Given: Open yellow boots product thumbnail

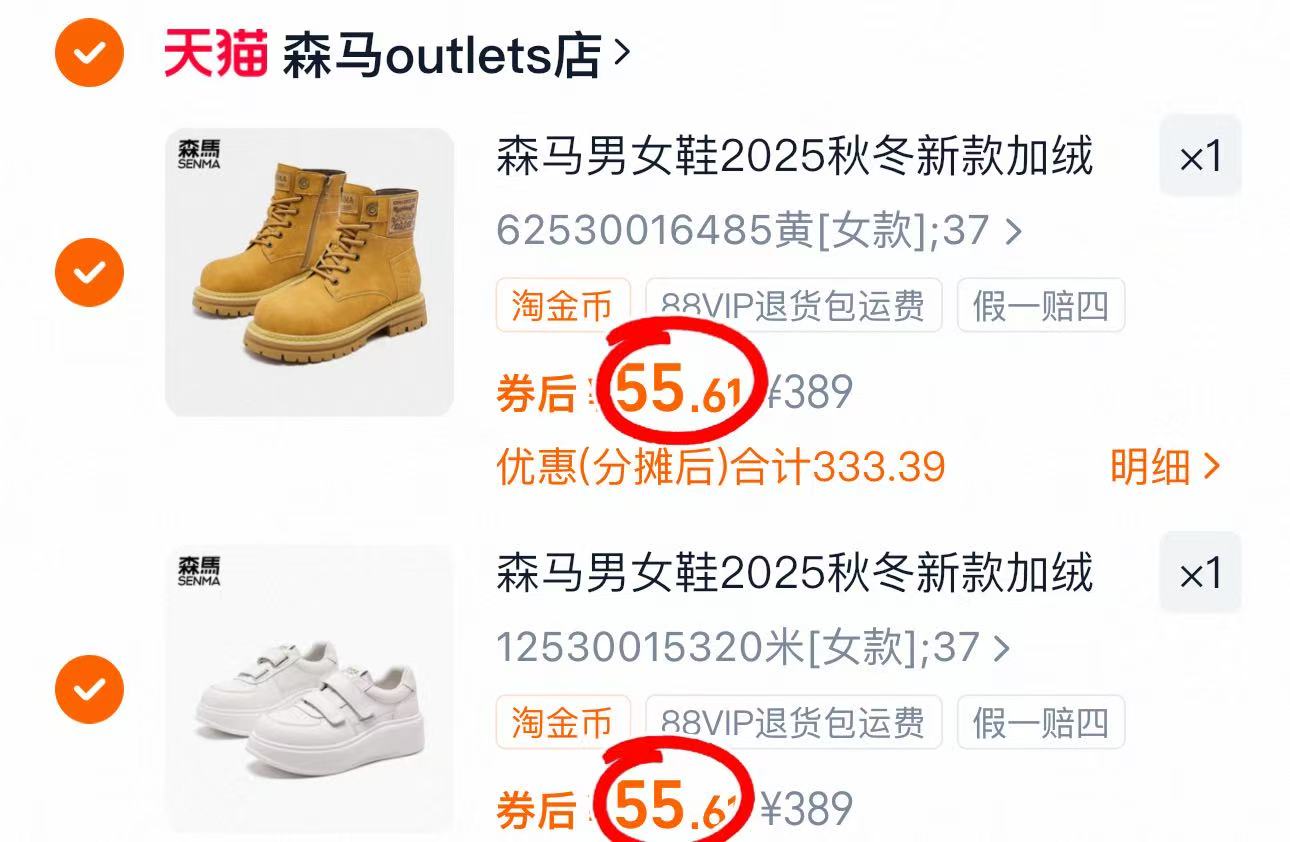Looking at the screenshot, I should (x=309, y=272).
